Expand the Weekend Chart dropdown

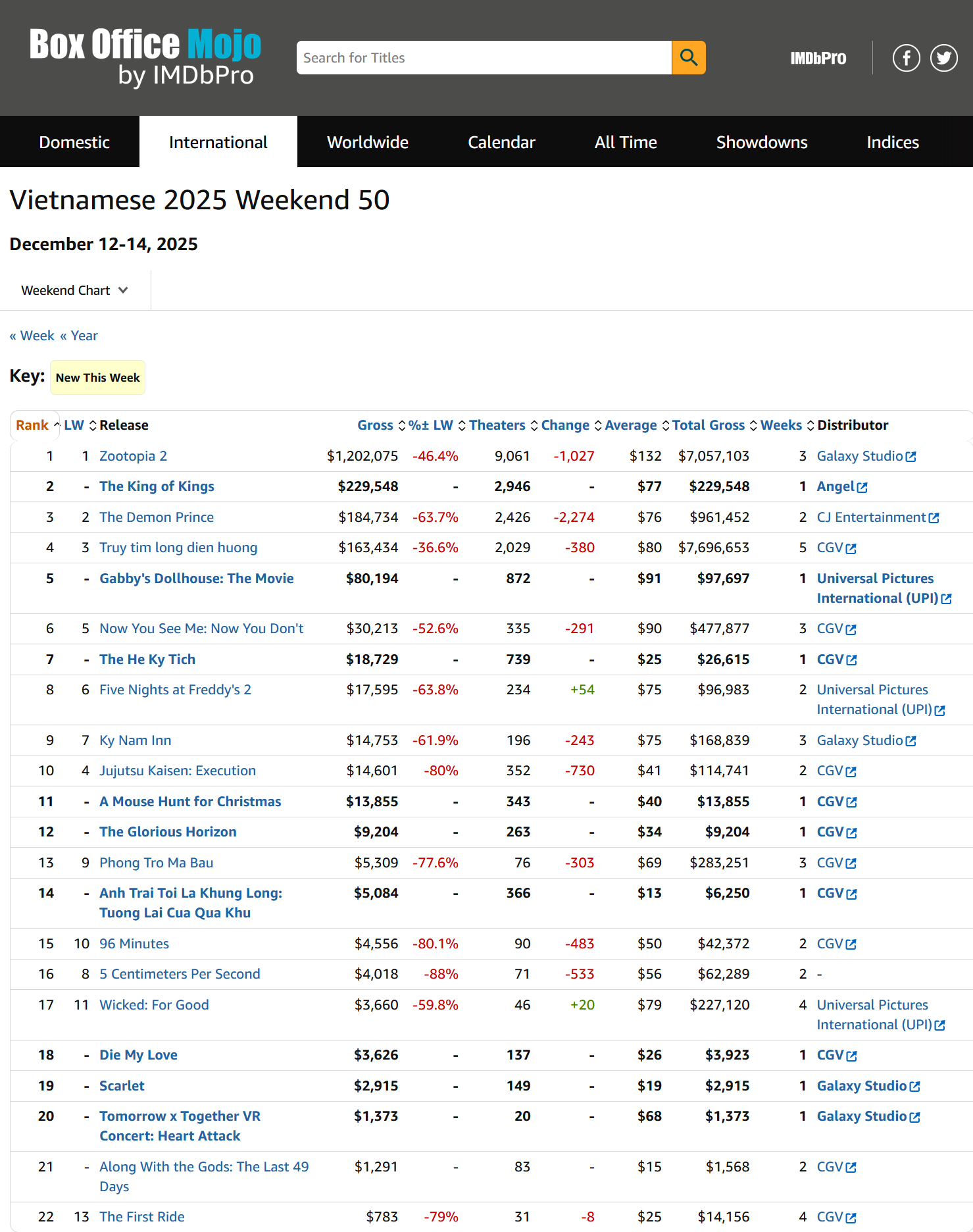[x=74, y=290]
